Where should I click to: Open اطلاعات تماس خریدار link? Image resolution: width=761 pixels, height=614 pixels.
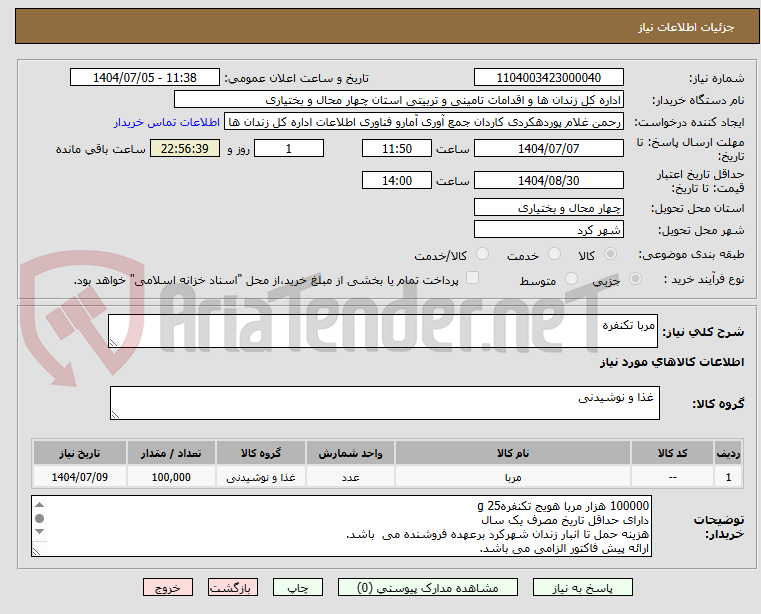coord(167,122)
